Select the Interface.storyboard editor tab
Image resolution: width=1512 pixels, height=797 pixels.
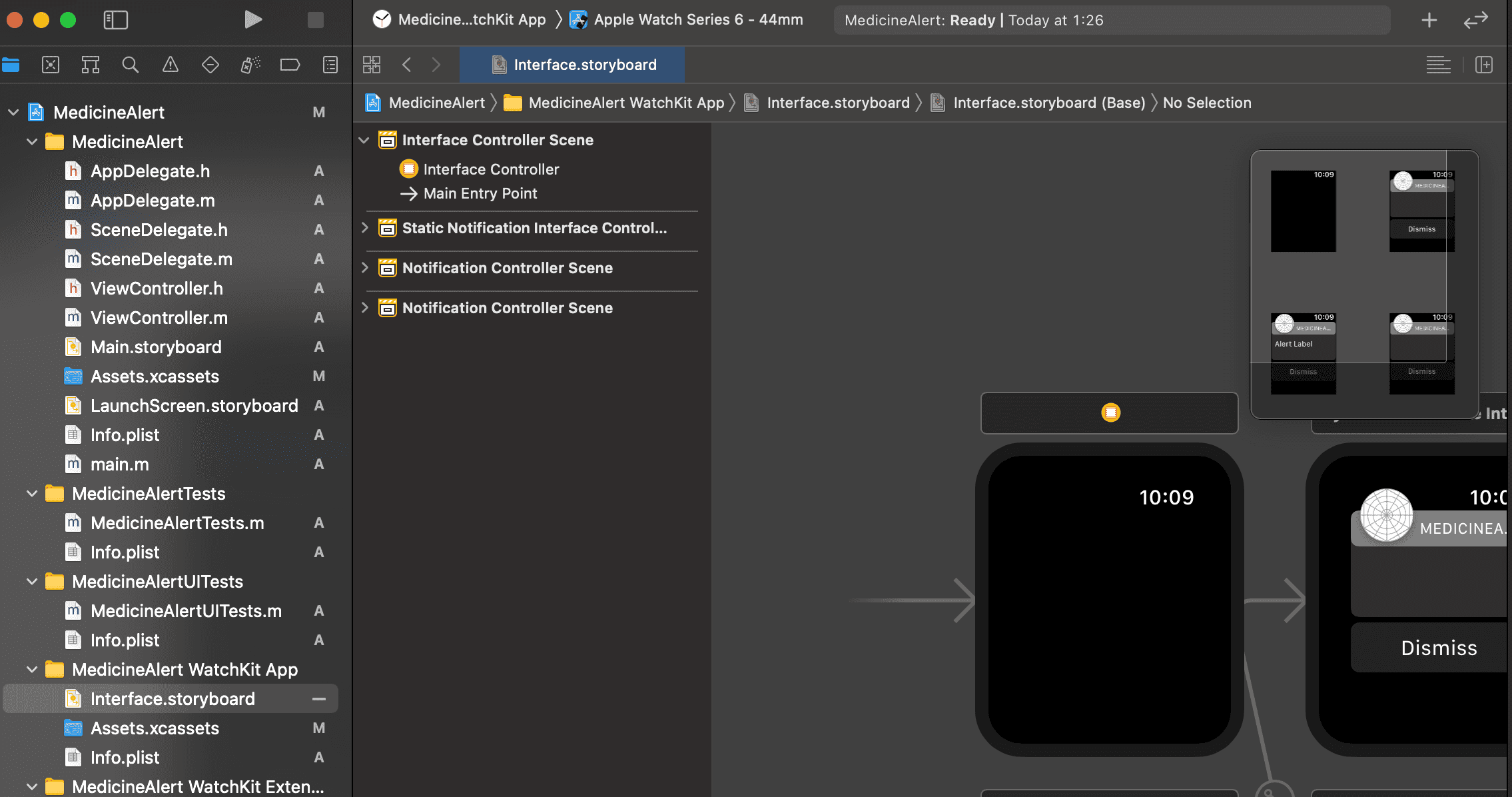click(x=573, y=65)
